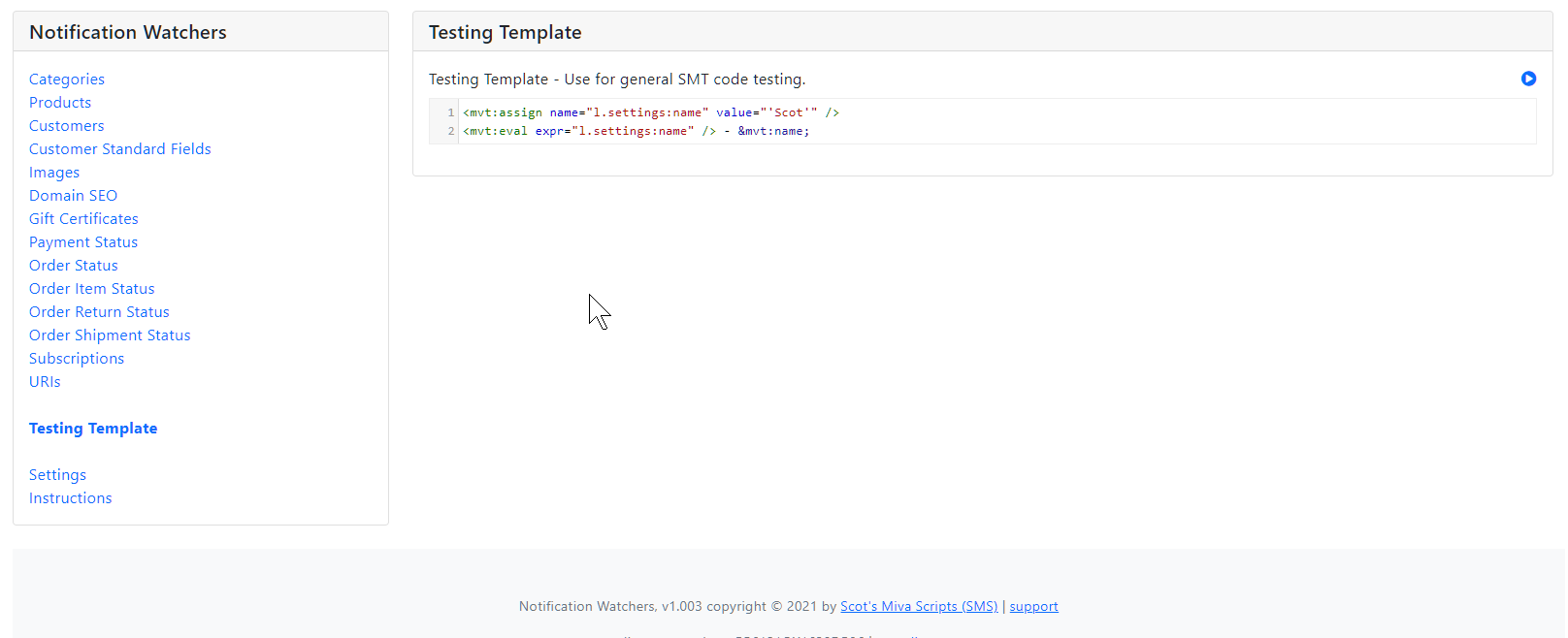
Task: View the Instructions page
Action: click(x=70, y=498)
